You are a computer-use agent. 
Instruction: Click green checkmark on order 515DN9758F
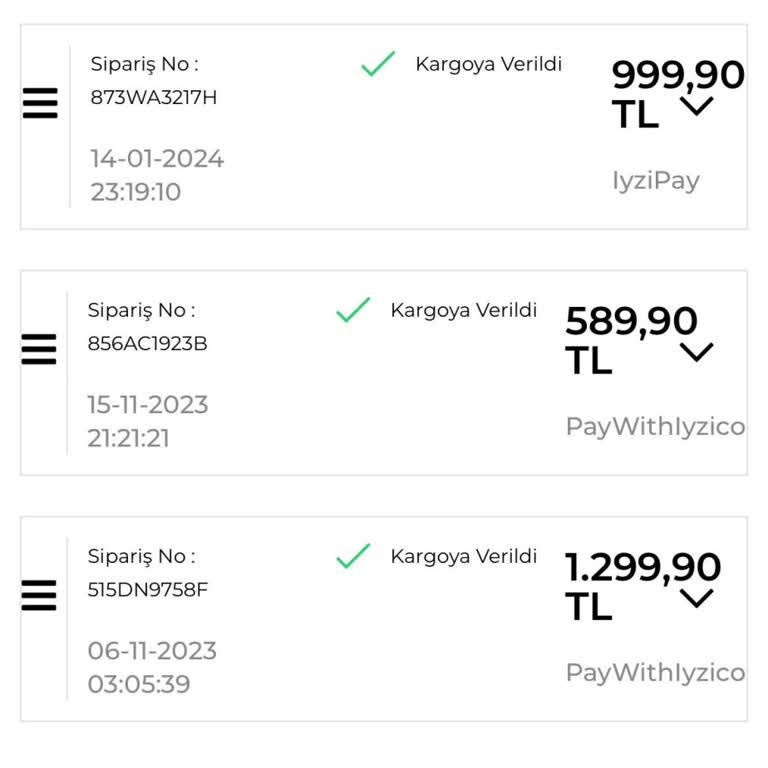pos(353,556)
